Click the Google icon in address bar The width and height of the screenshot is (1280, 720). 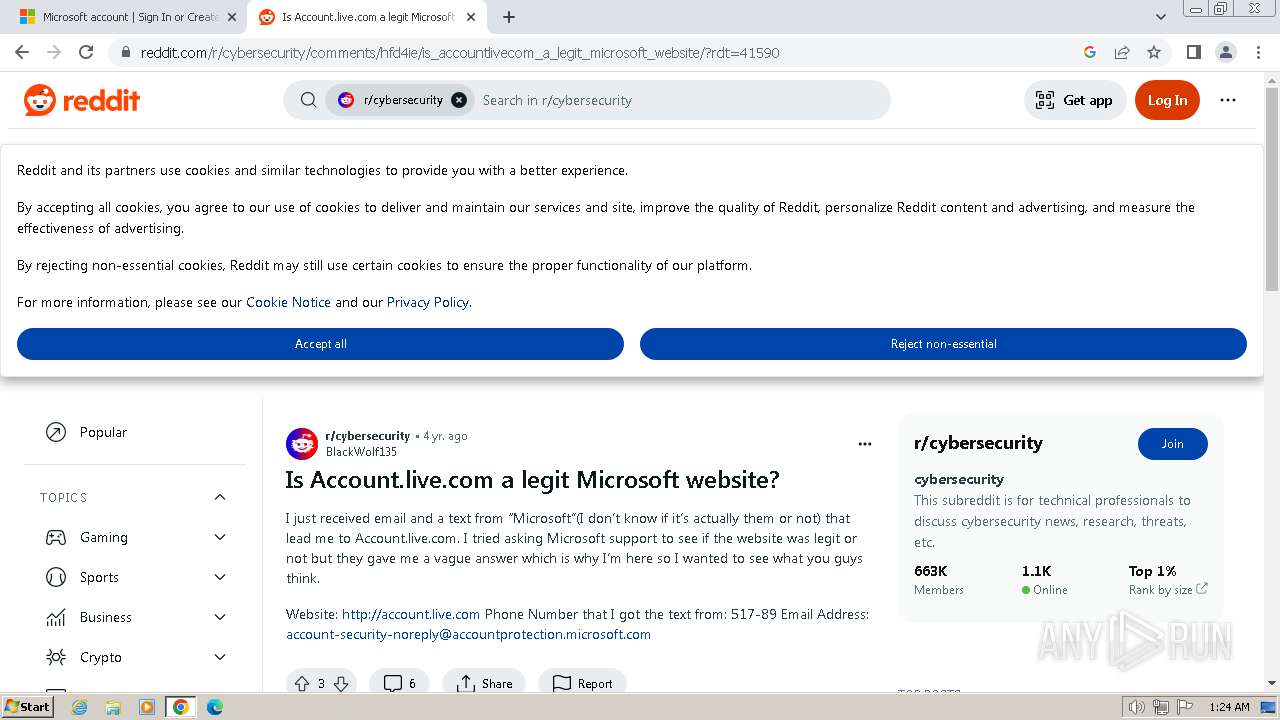pos(1090,52)
